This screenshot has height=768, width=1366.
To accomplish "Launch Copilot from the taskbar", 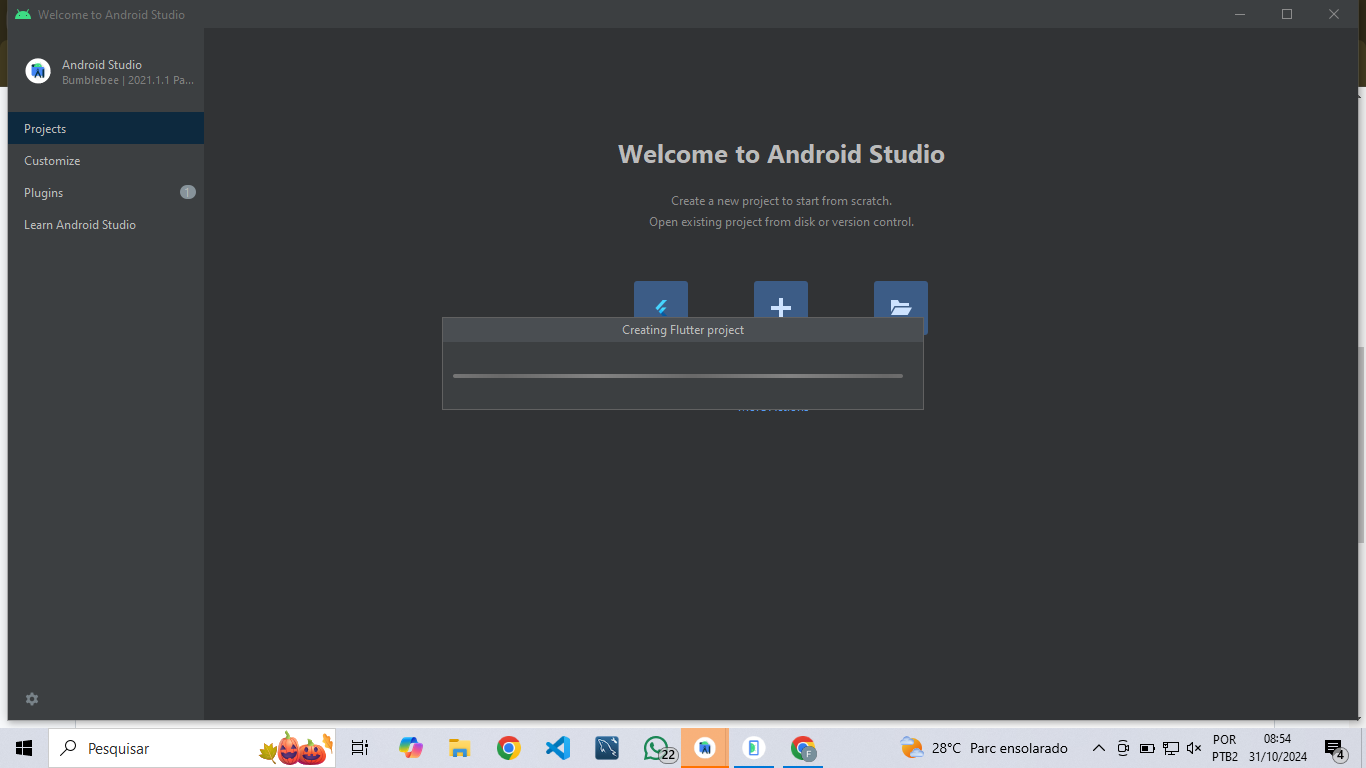I will coord(411,748).
